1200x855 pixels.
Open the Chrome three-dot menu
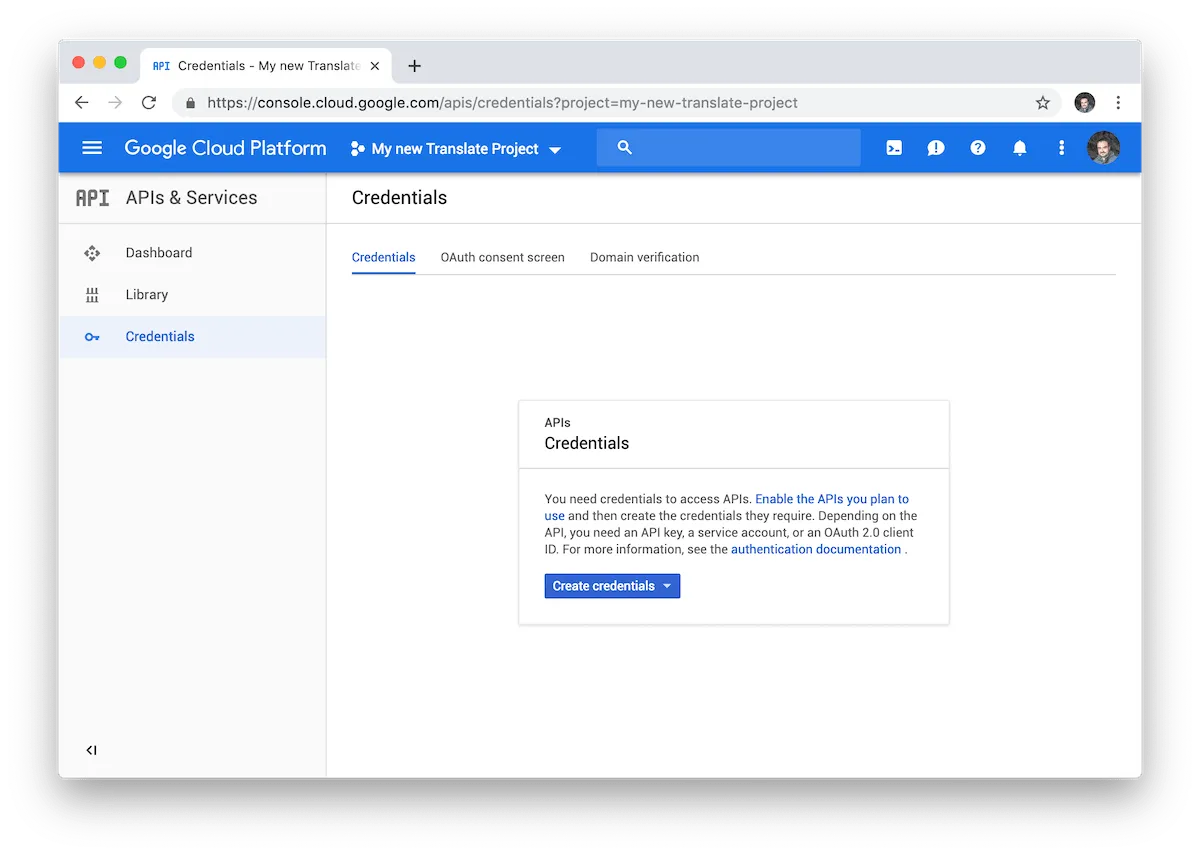click(x=1118, y=102)
